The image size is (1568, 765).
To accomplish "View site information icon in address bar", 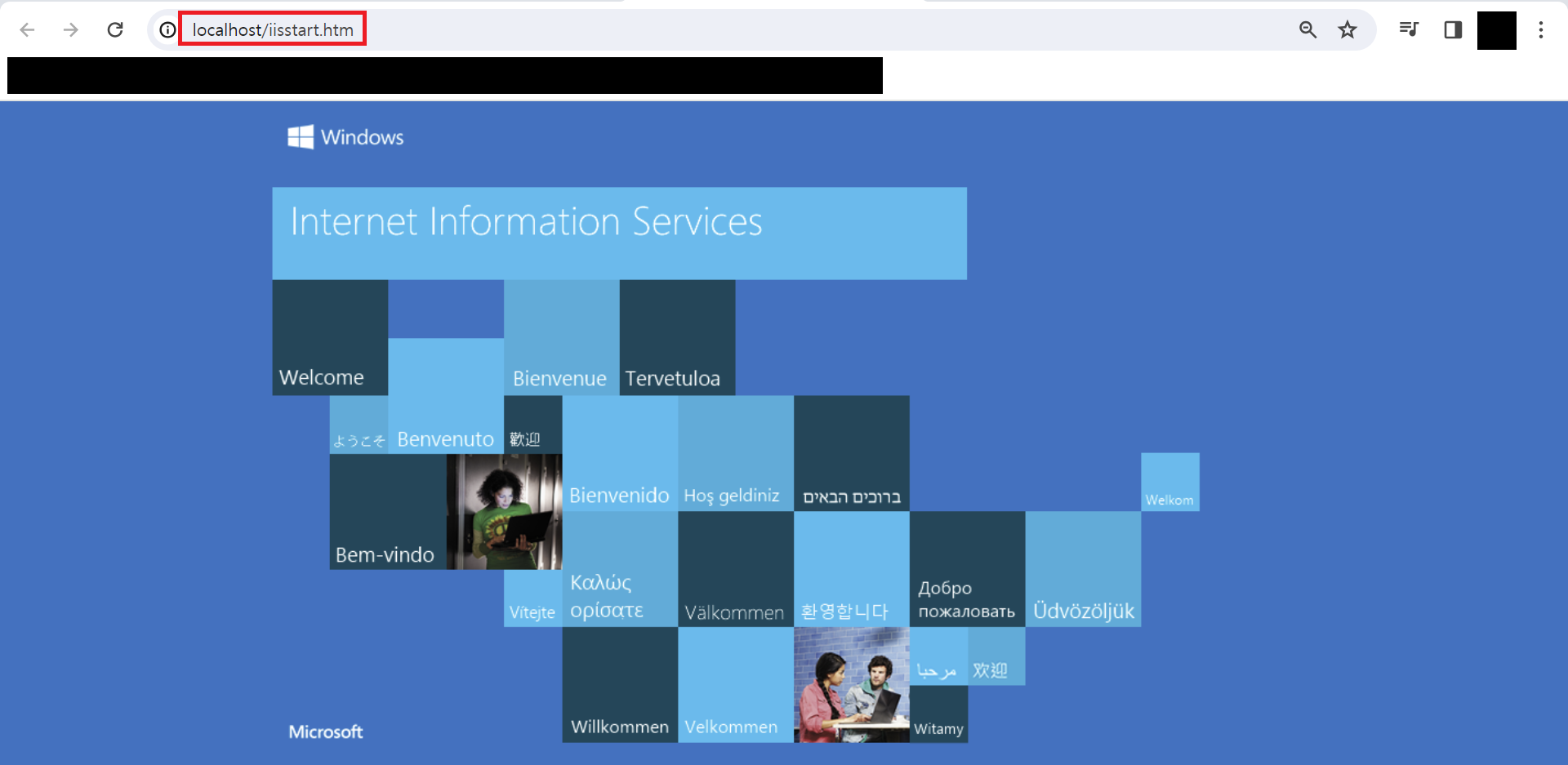I will pos(167,30).
